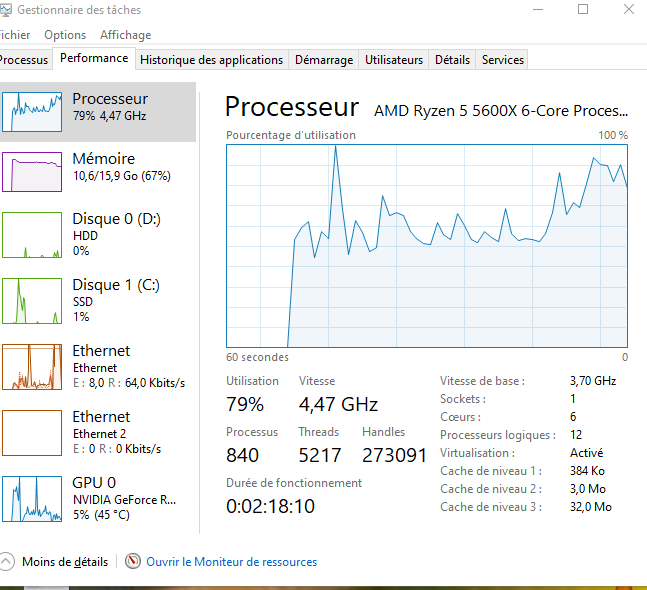Open the Task Manager title bar icon
This screenshot has width=647, height=590.
pyautogui.click(x=6, y=10)
